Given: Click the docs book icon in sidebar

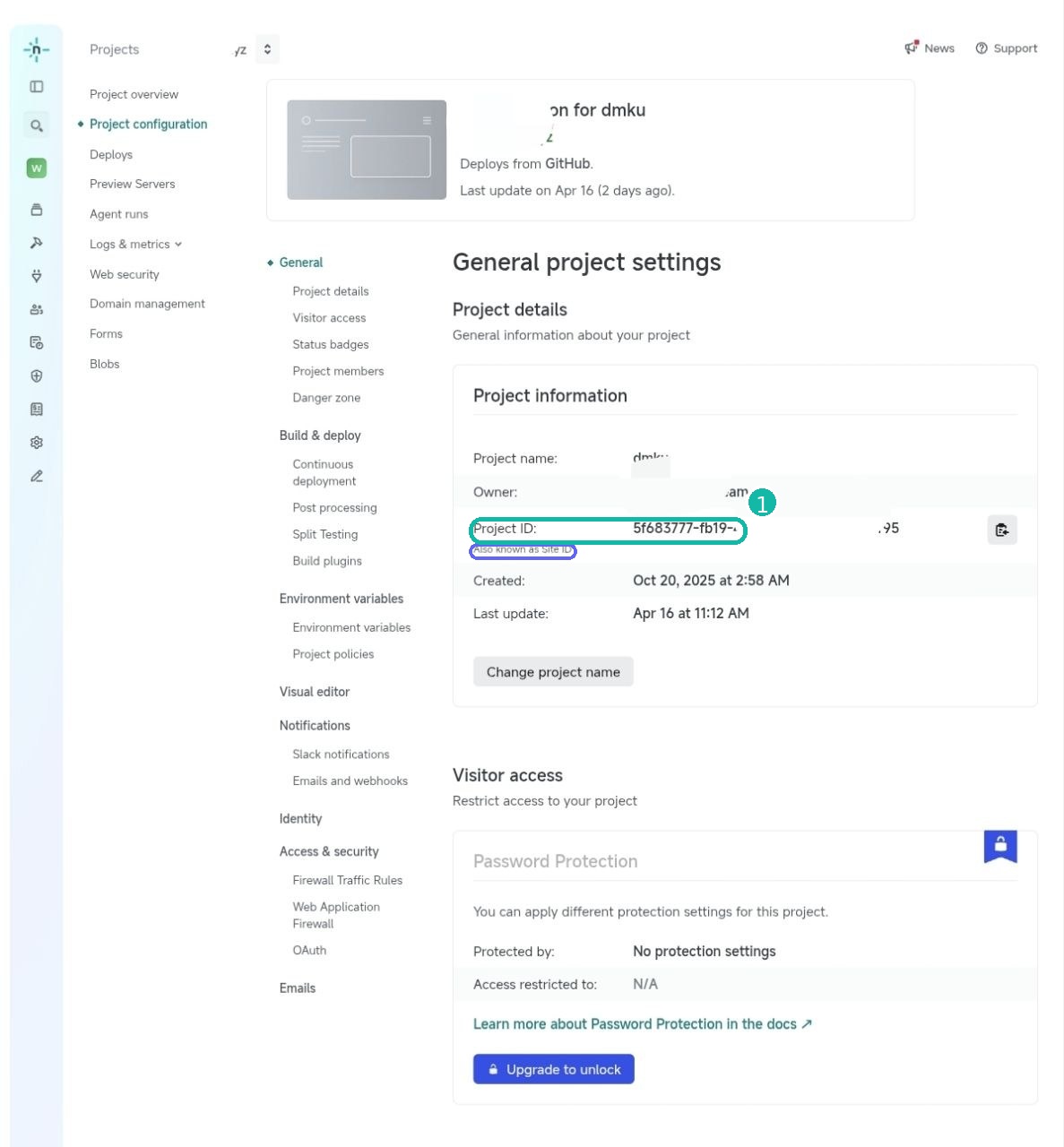Looking at the screenshot, I should click(36, 409).
